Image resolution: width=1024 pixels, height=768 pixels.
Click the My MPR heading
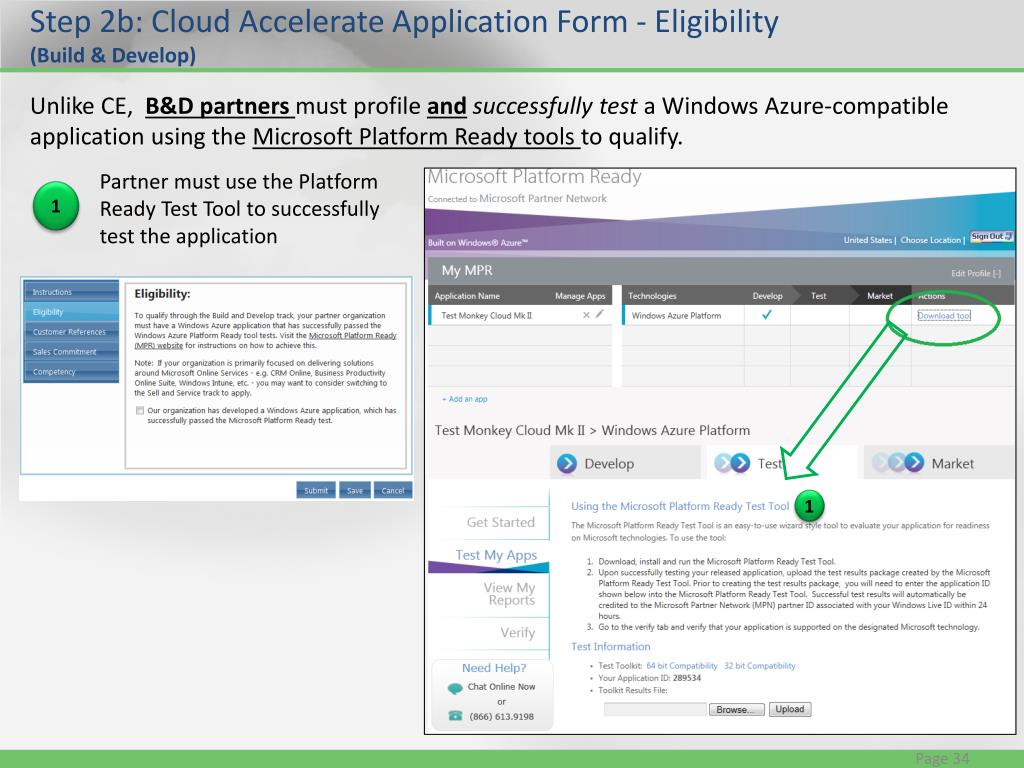(467, 270)
